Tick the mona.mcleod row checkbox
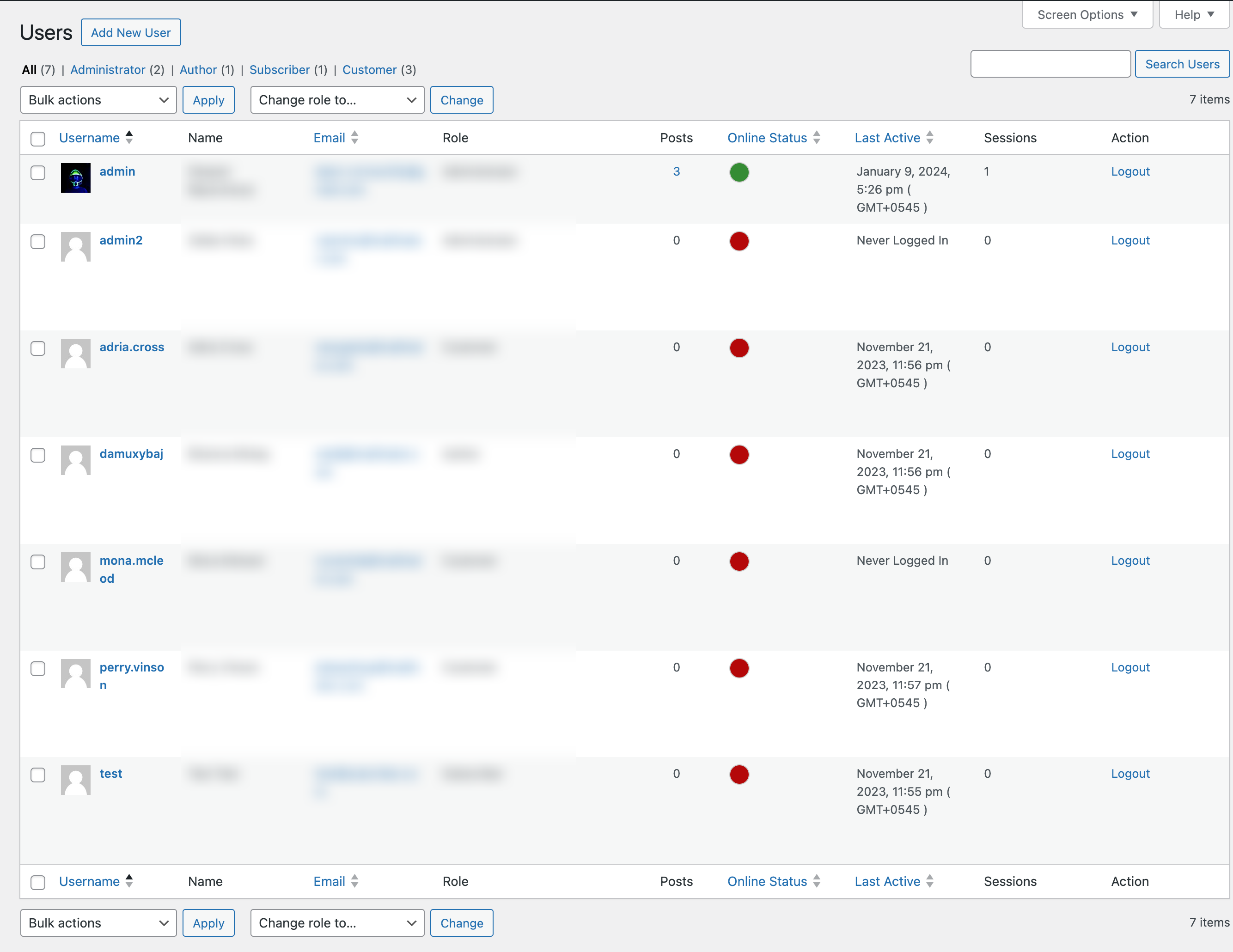This screenshot has width=1233, height=952. point(38,562)
